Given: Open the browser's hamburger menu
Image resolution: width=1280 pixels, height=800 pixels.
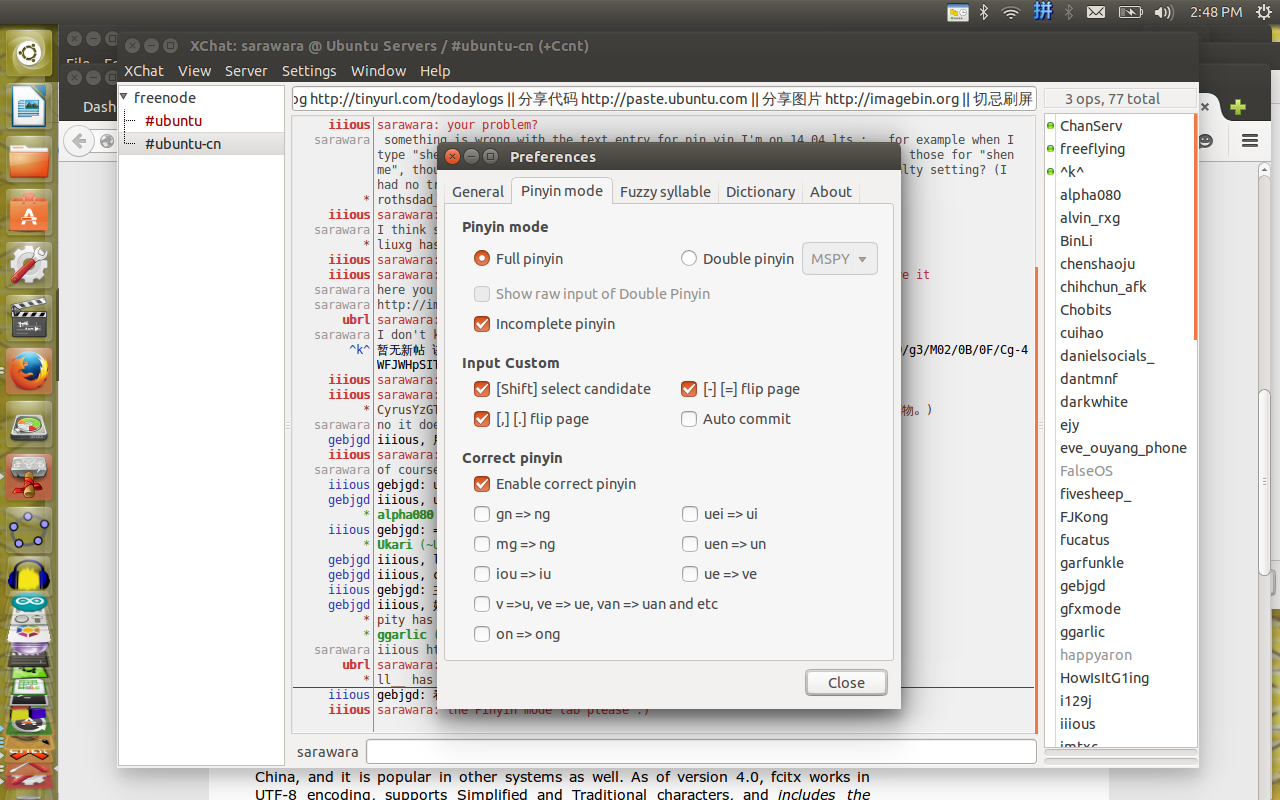Looking at the screenshot, I should click(x=1249, y=141).
